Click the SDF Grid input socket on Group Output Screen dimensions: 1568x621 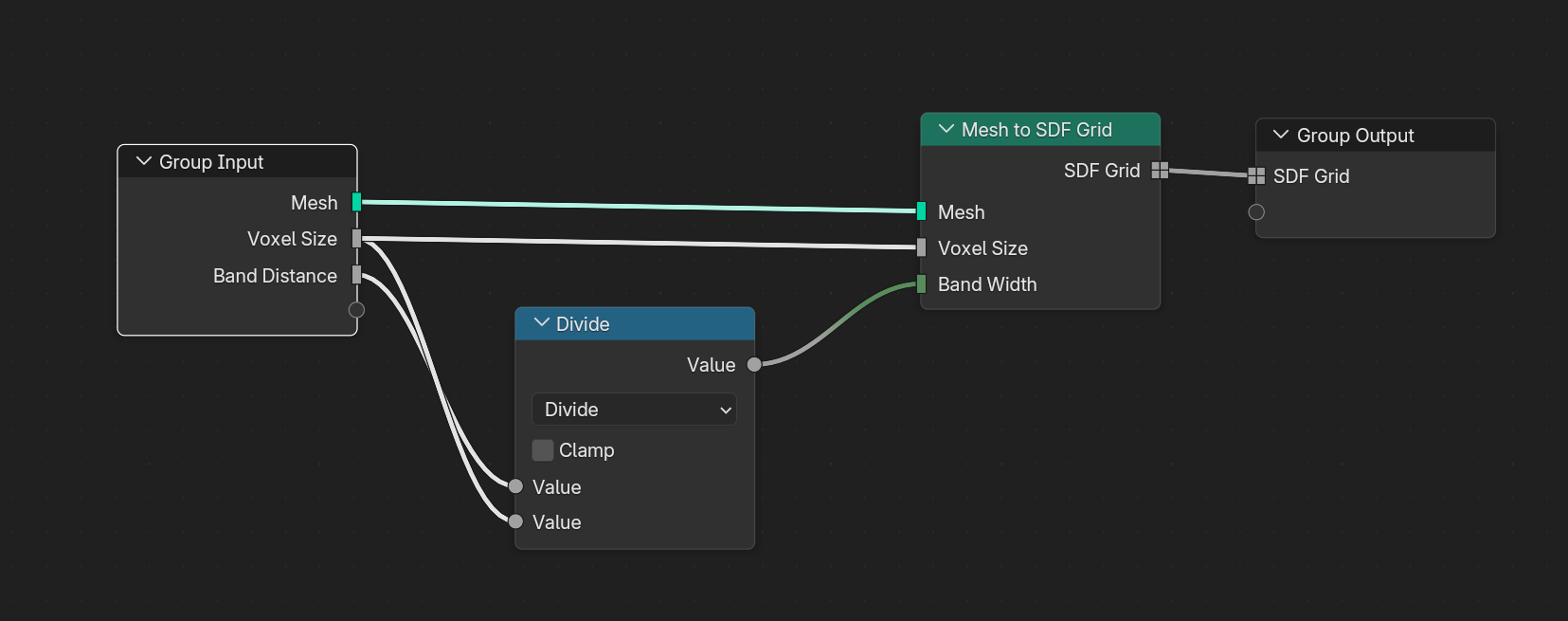tap(1256, 175)
